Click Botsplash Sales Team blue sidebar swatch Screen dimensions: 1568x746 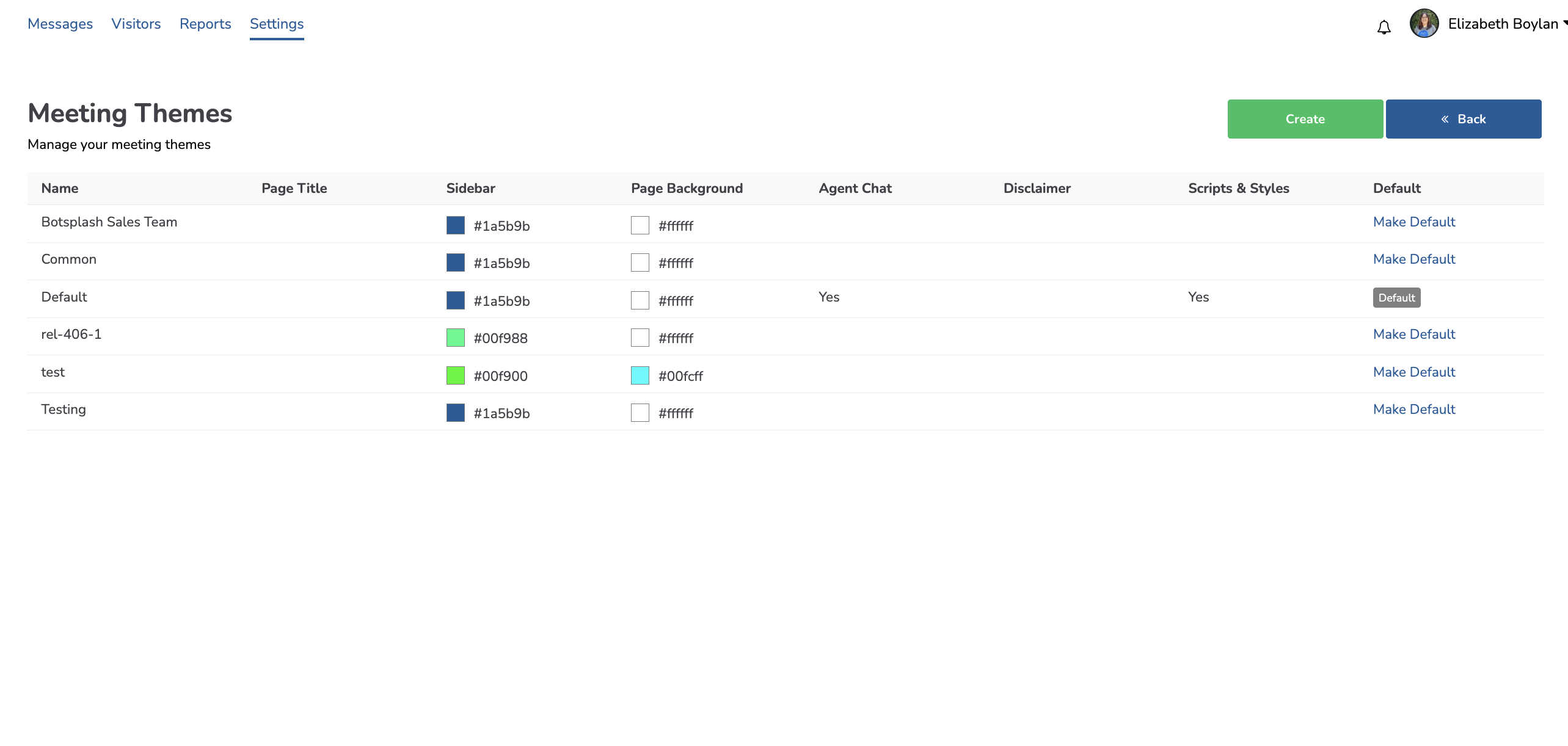coord(455,226)
